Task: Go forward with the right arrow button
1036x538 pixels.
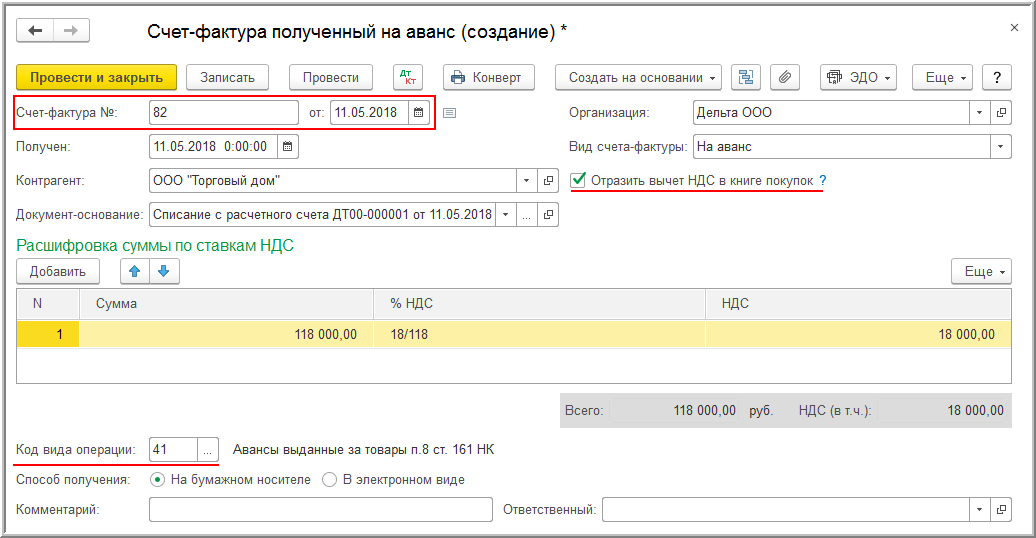Action: (x=71, y=30)
